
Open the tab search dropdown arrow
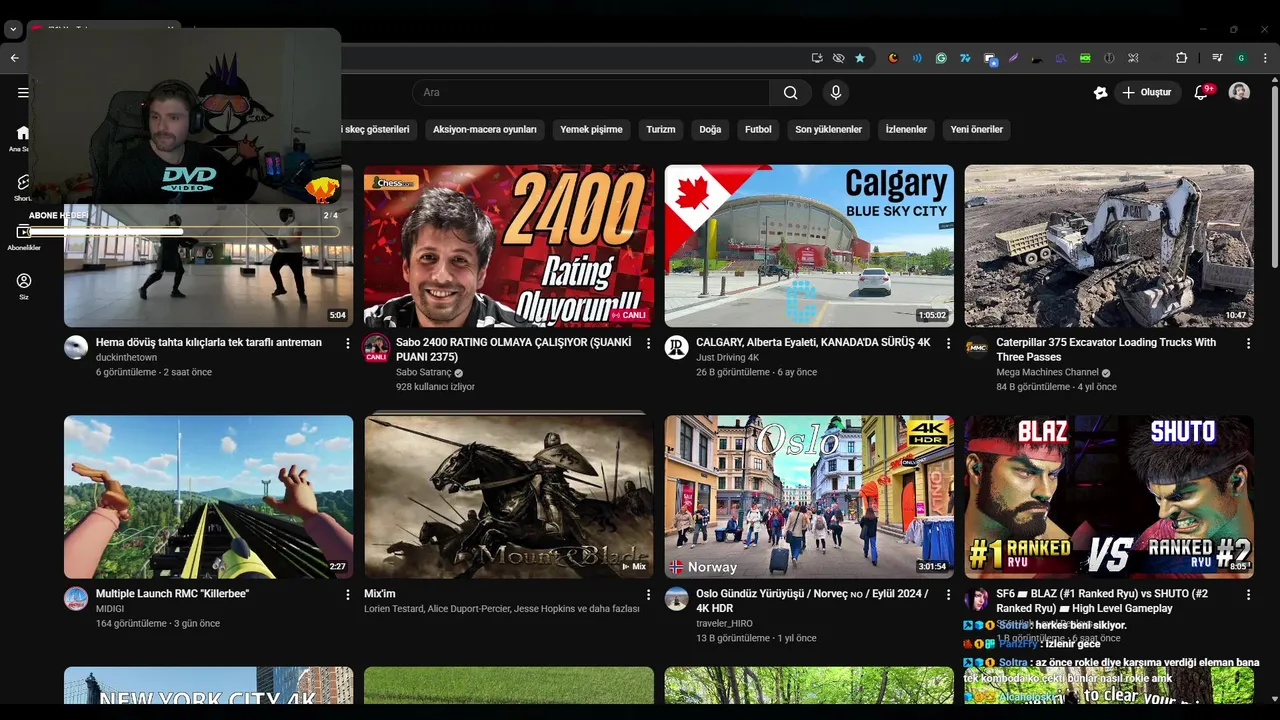click(13, 30)
